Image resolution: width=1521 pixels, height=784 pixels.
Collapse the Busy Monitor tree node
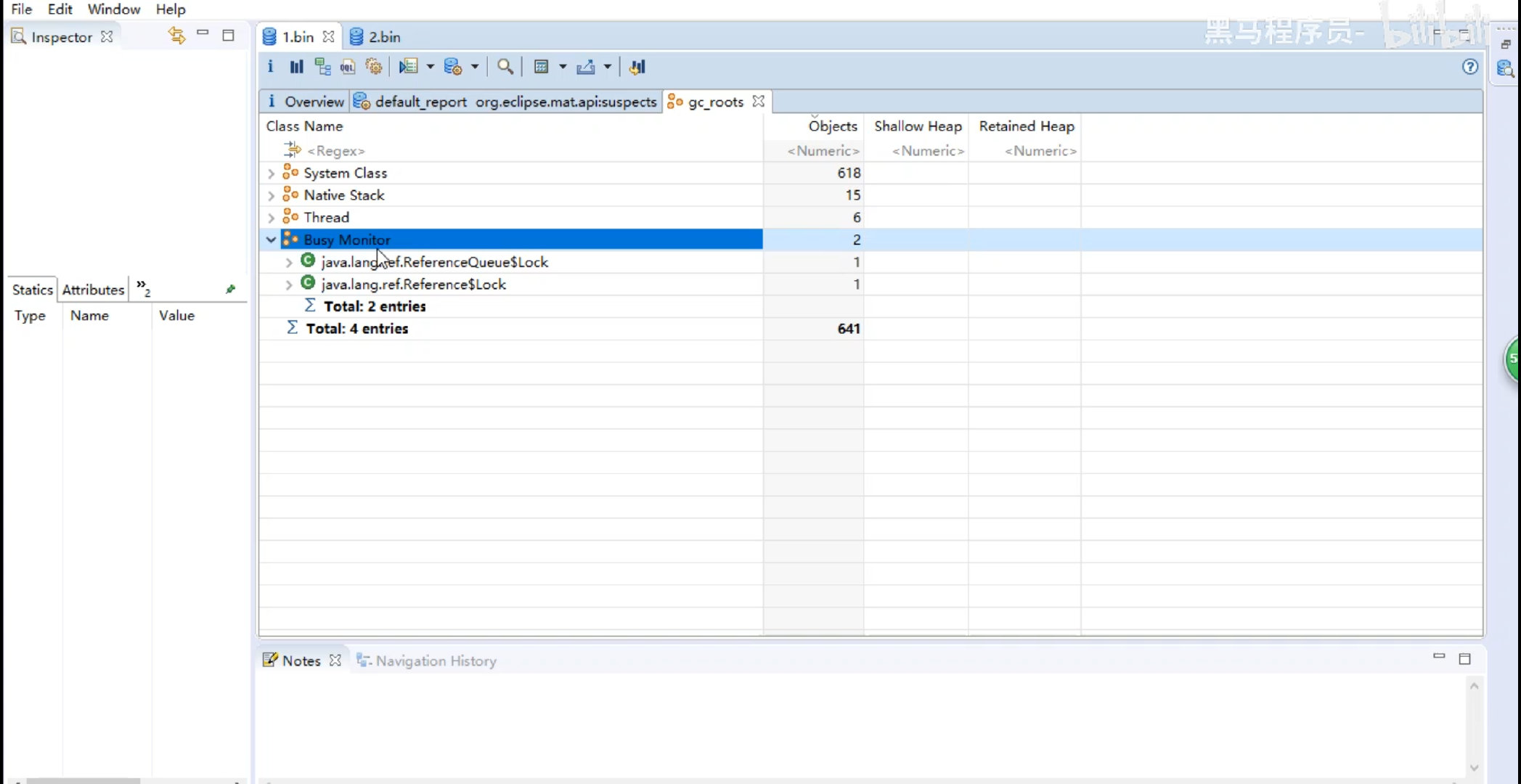pos(271,240)
